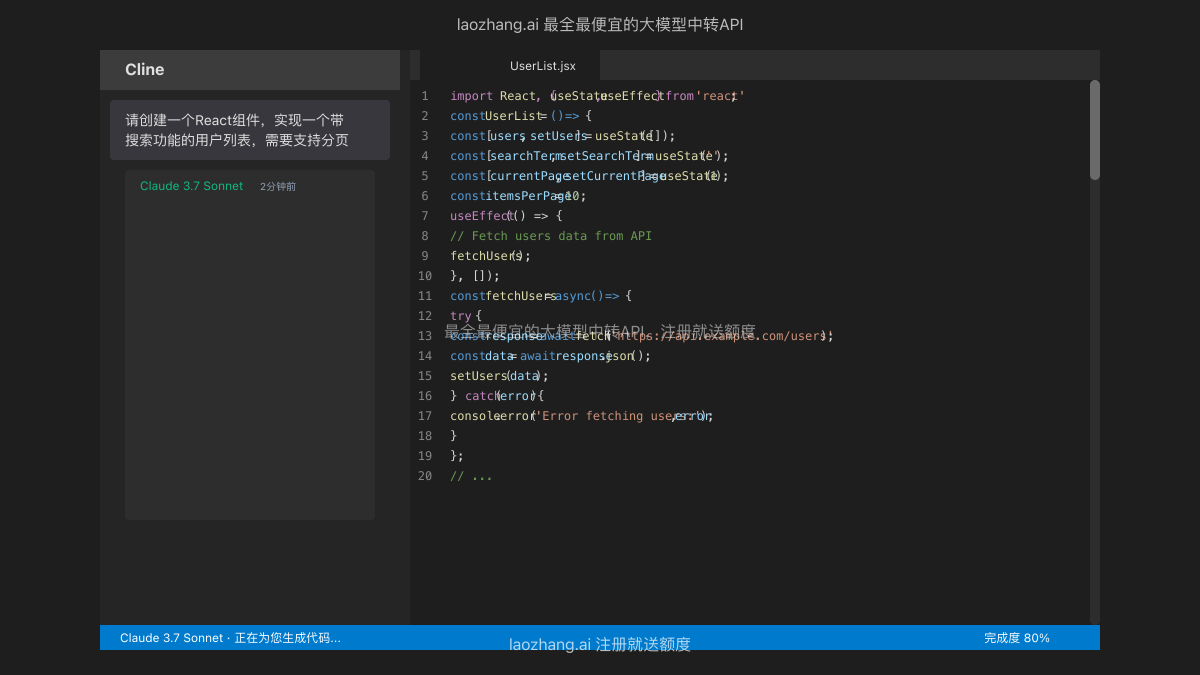This screenshot has height=675, width=1200.
Task: Click the 正在为您生成代码 status bar message
Action: [x=230, y=638]
